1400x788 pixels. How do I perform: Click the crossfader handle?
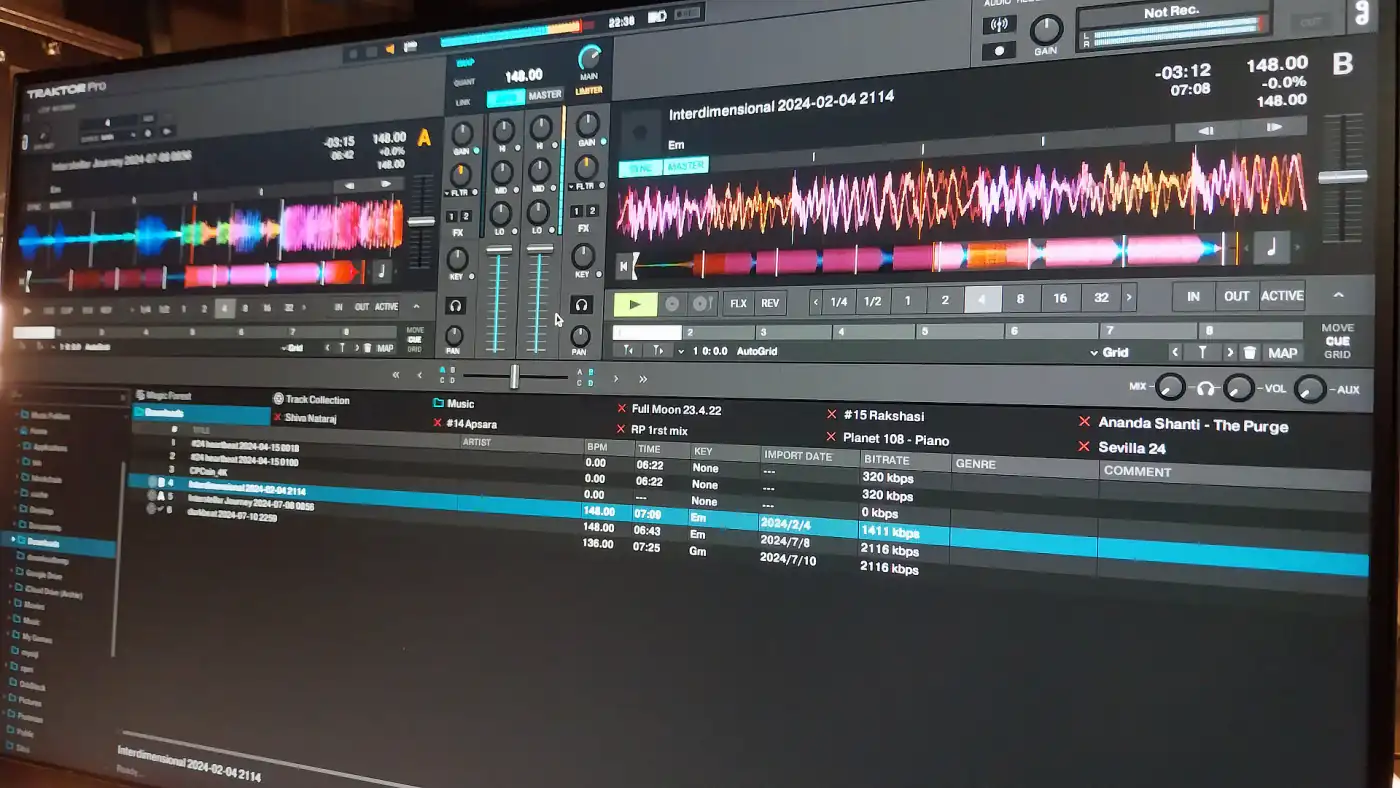point(514,376)
